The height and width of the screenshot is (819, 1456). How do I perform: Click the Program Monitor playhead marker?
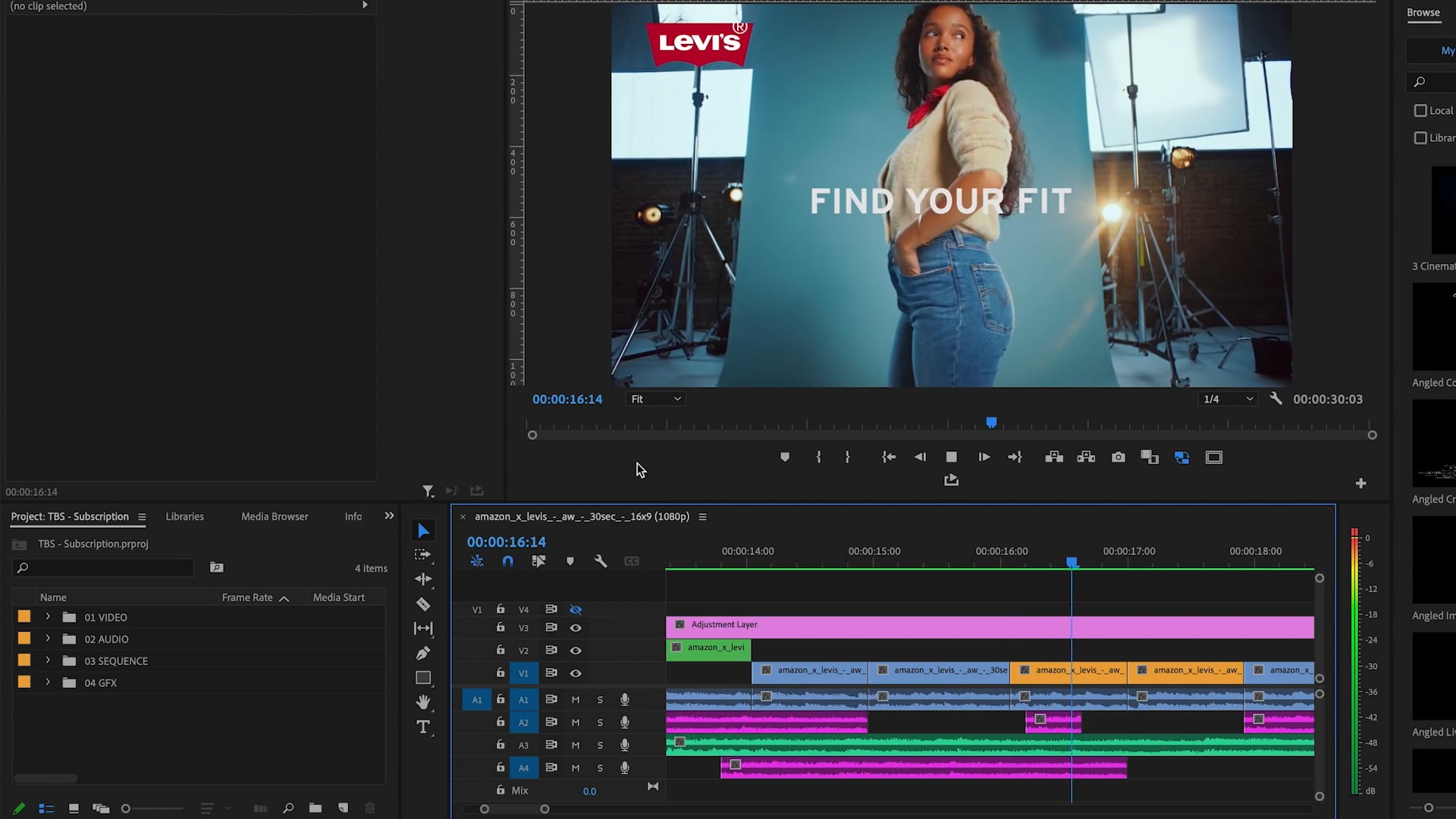pyautogui.click(x=991, y=422)
